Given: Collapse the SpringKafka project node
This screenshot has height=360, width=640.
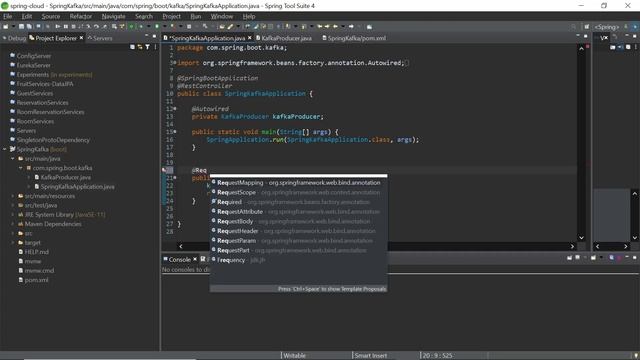Looking at the screenshot, I should click(x=4, y=149).
